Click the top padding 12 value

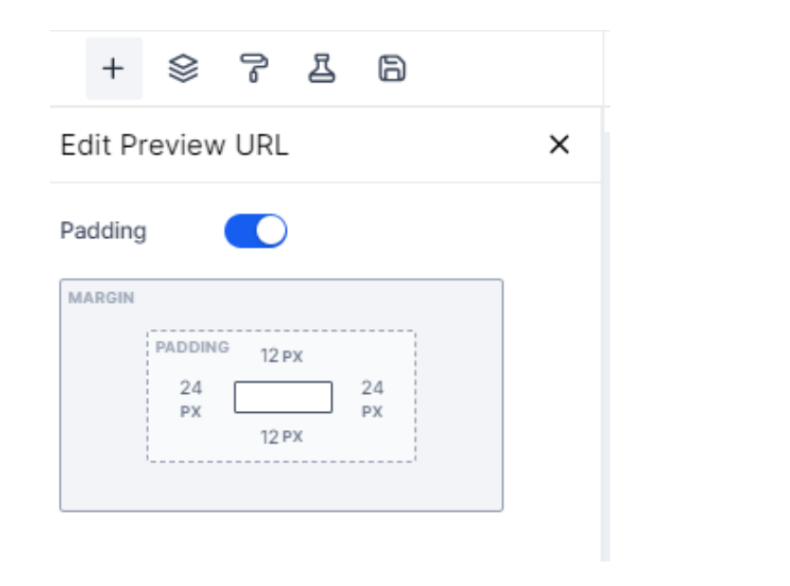pos(270,356)
